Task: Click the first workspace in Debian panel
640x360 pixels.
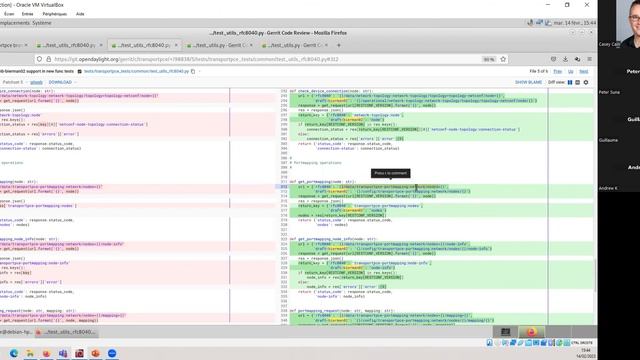Action: (505, 332)
